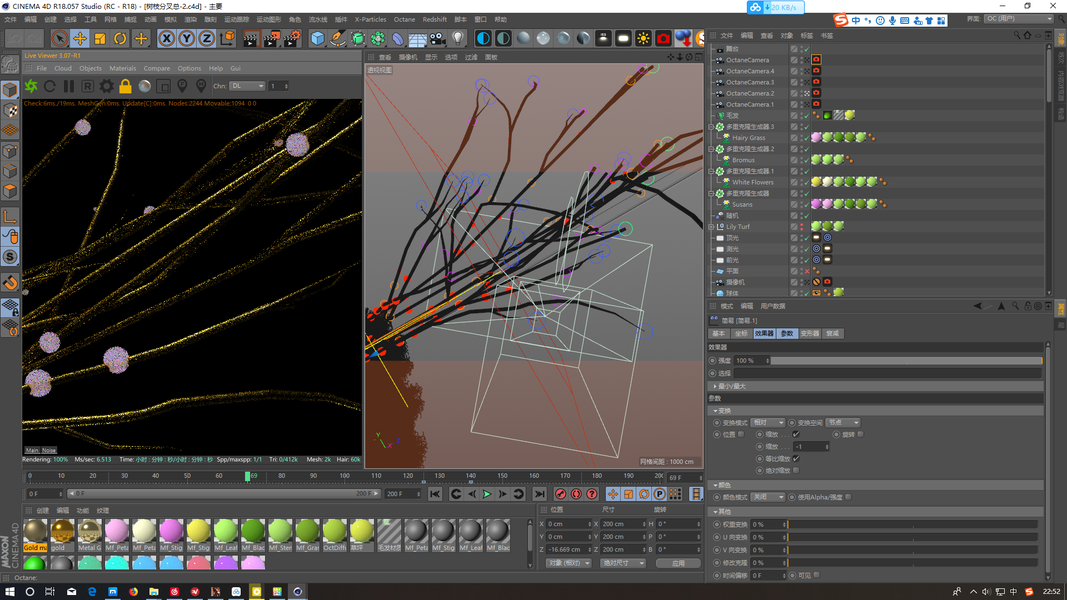Image resolution: width=1067 pixels, height=600 pixels.
Task: Click the 应用 apply button
Action: point(678,563)
